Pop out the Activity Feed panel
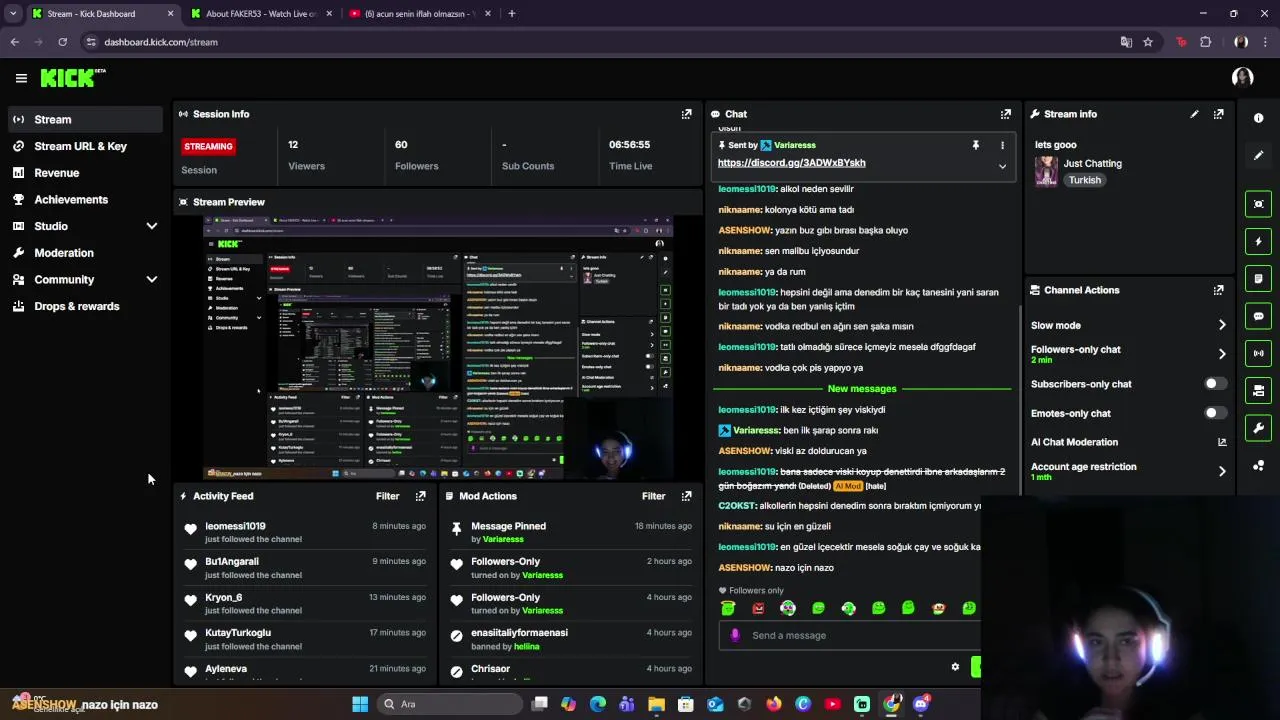Viewport: 1280px width, 720px height. point(420,496)
